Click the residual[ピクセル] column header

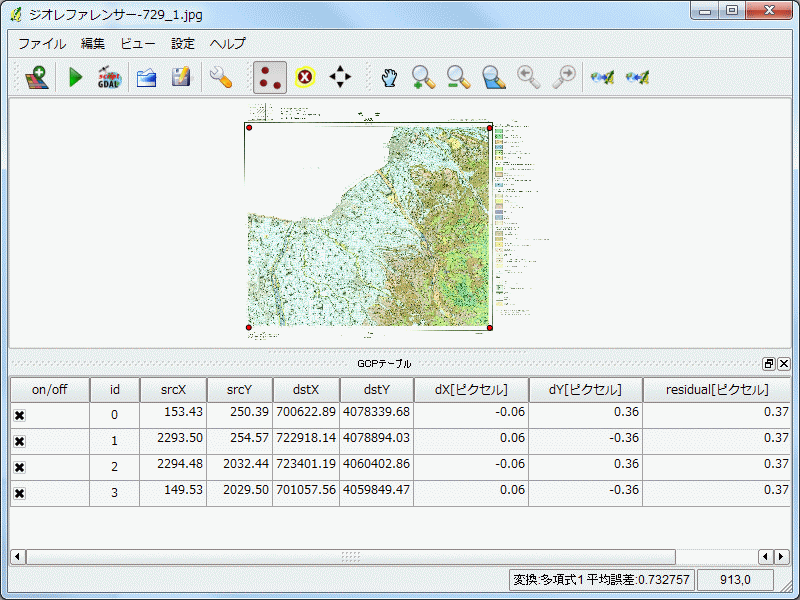(716, 390)
